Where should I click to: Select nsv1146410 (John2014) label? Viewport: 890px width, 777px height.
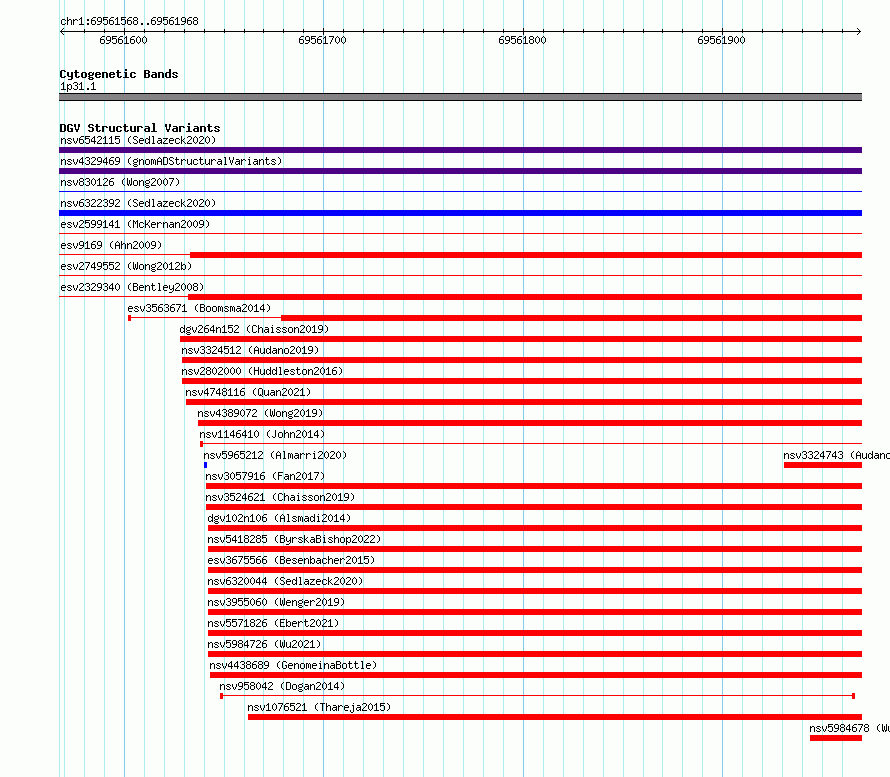(x=262, y=434)
